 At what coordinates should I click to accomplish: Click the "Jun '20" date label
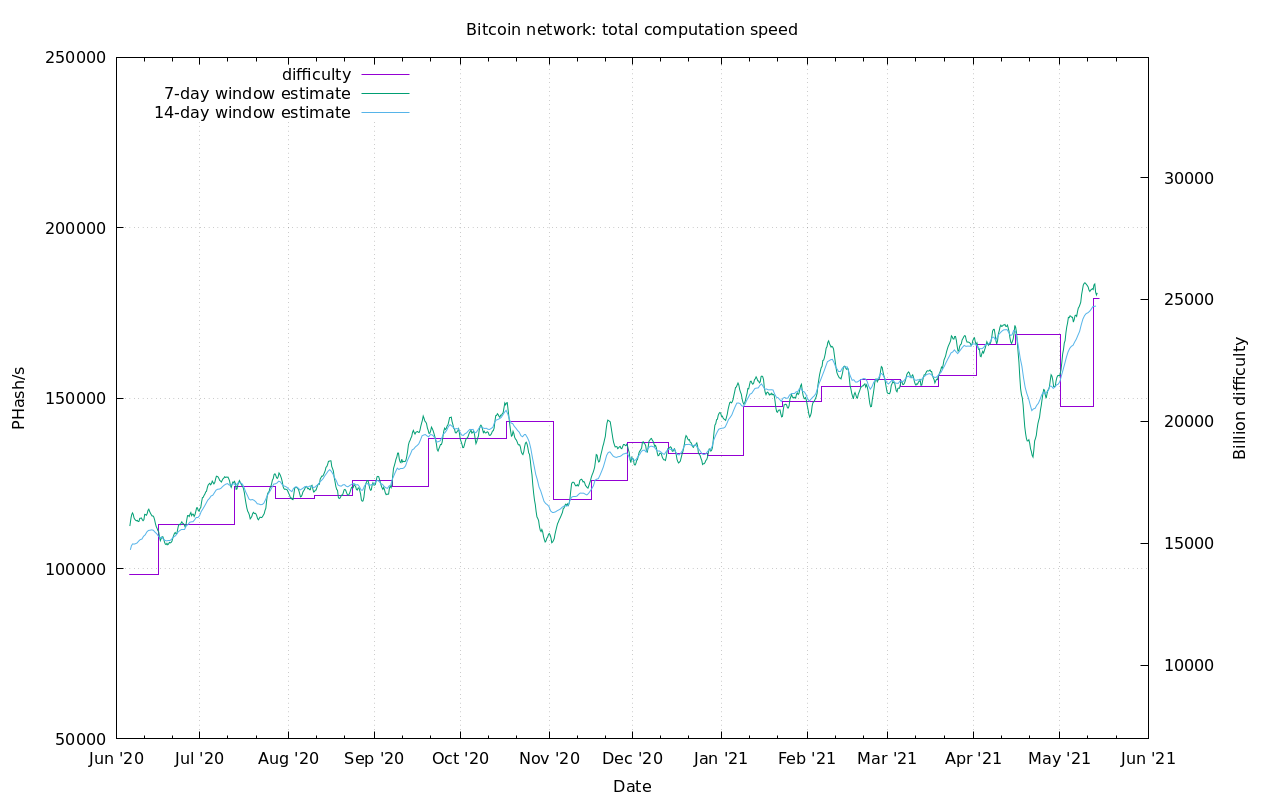tap(117, 759)
